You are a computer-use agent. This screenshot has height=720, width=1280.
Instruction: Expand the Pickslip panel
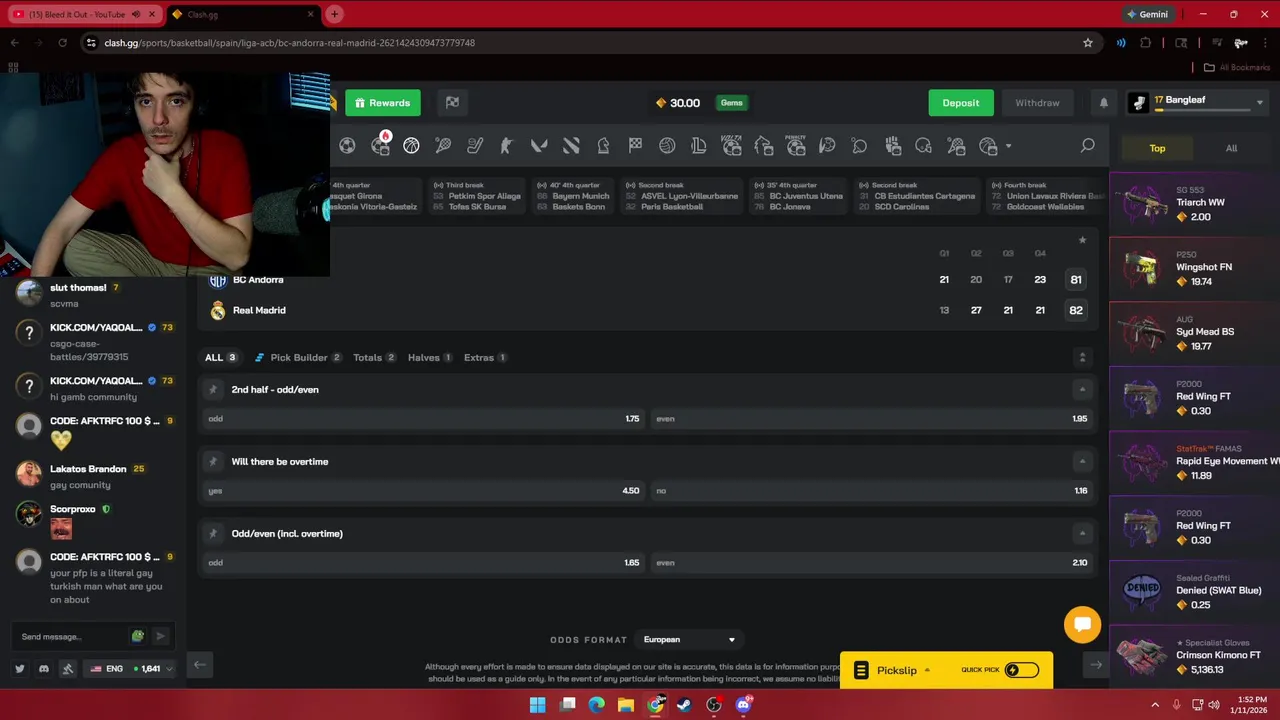pos(896,670)
